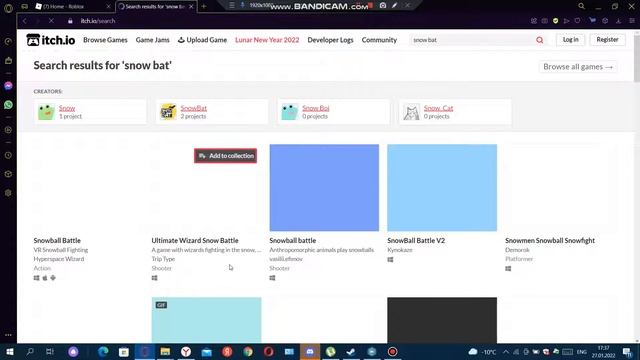
Task: Click the Register button
Action: click(x=607, y=40)
